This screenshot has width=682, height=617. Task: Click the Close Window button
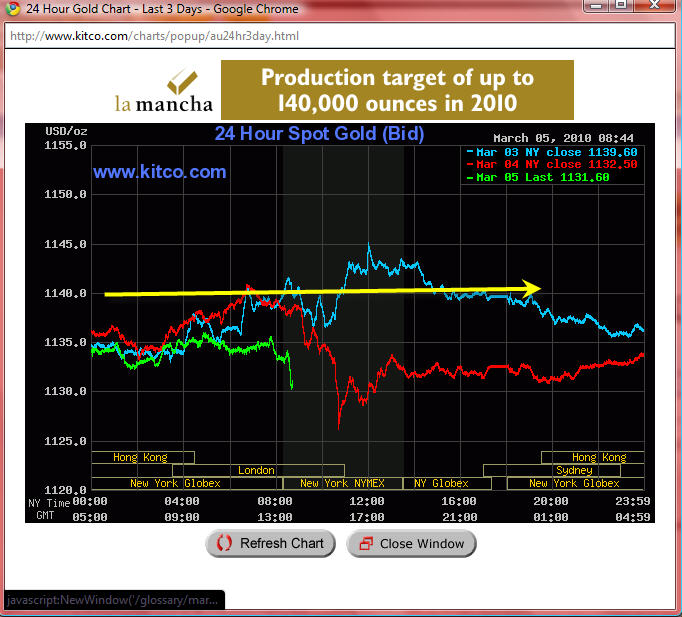click(411, 544)
